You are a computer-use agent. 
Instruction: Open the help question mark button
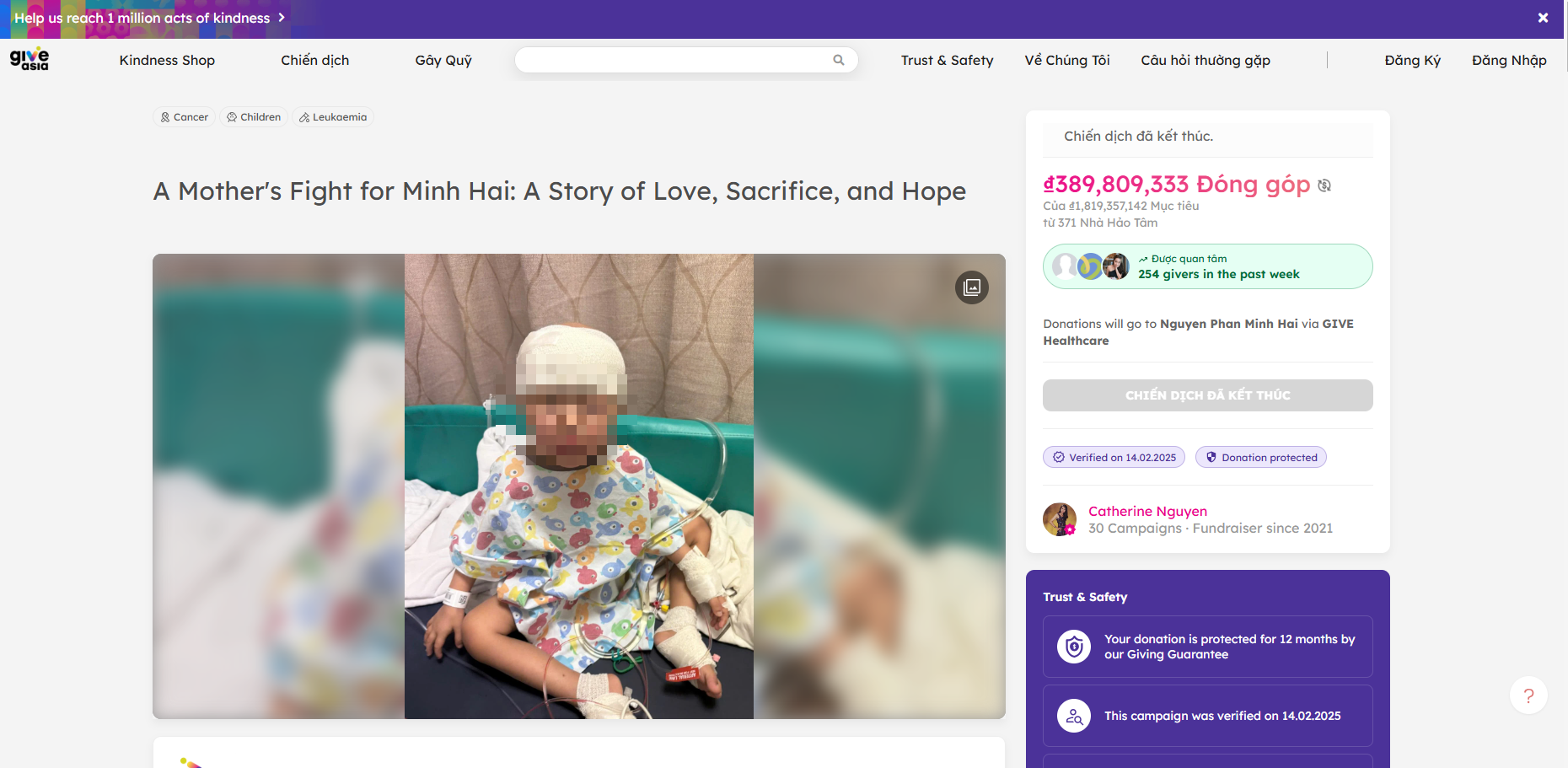pyautogui.click(x=1528, y=695)
